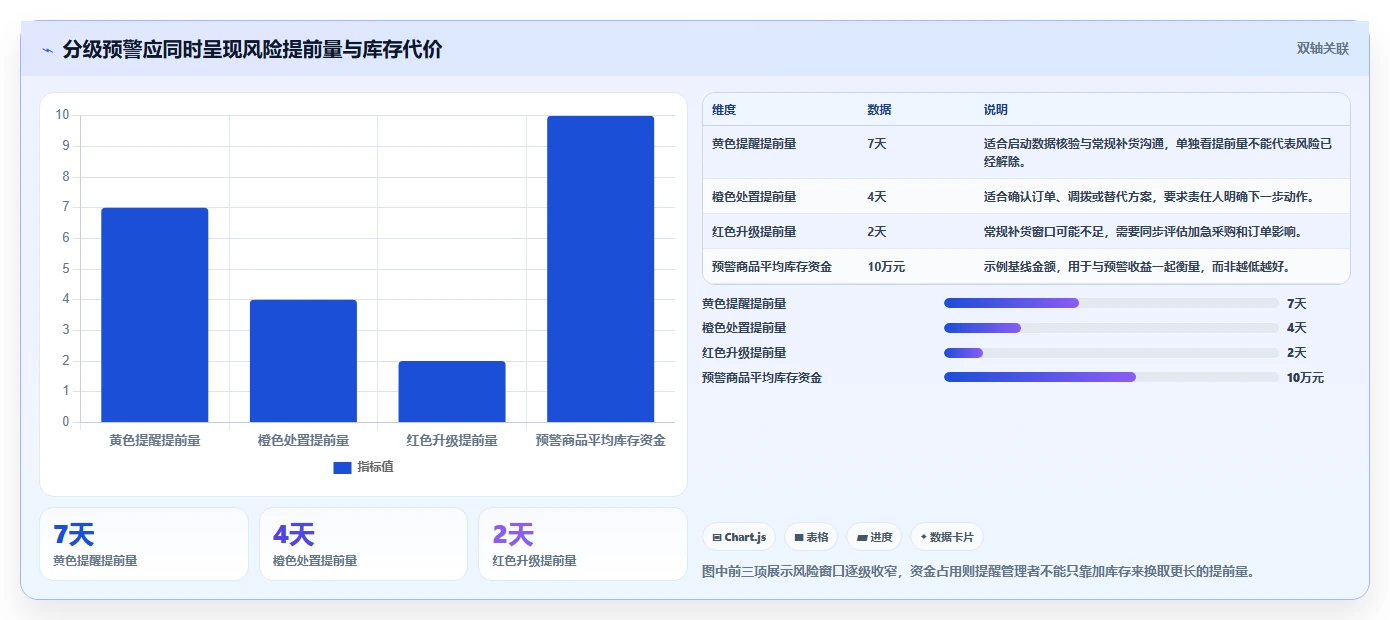Click the 红色升级提前量 bar in the chart

click(x=452, y=392)
